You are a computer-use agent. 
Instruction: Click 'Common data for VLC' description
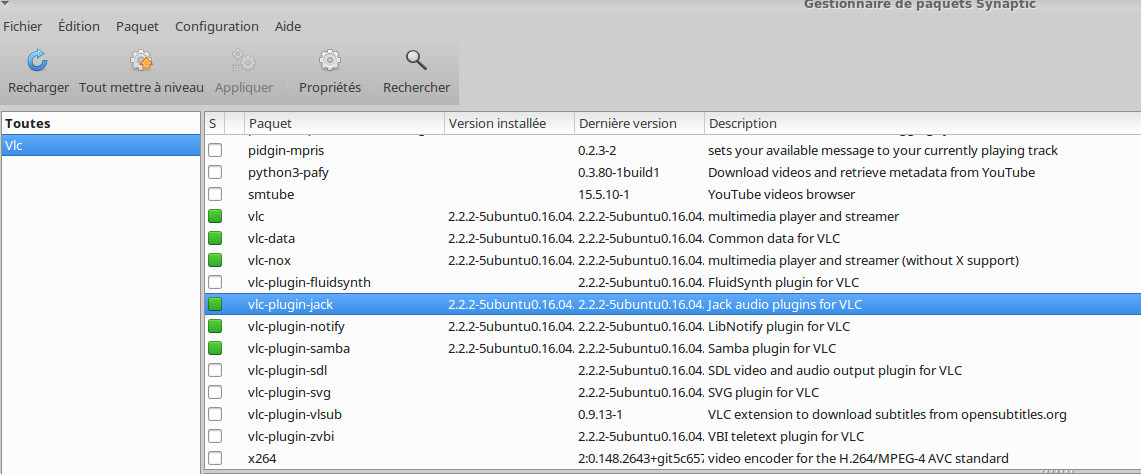pyautogui.click(x=776, y=238)
